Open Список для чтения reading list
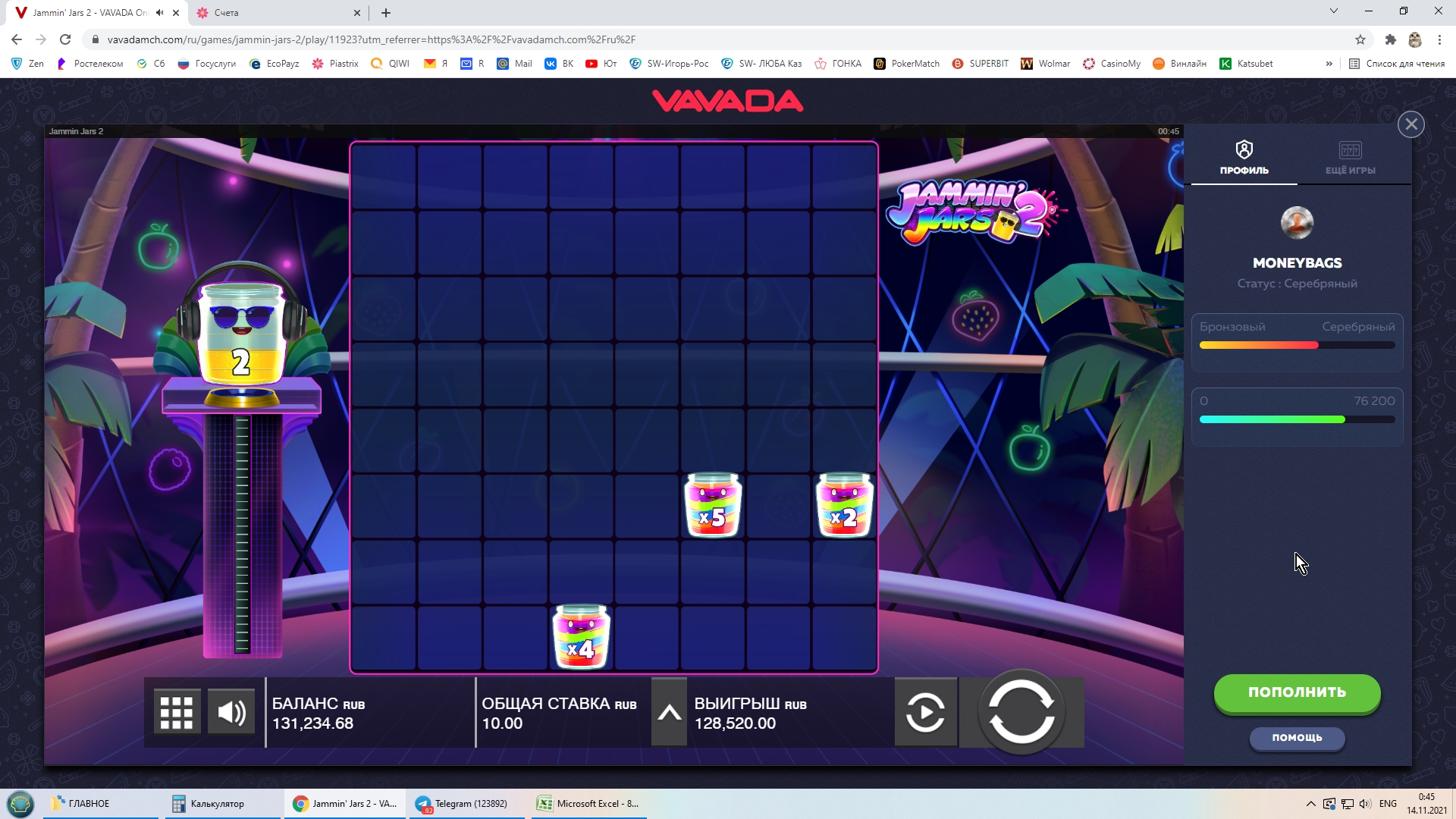This screenshot has width=1456, height=819. pyautogui.click(x=1397, y=64)
